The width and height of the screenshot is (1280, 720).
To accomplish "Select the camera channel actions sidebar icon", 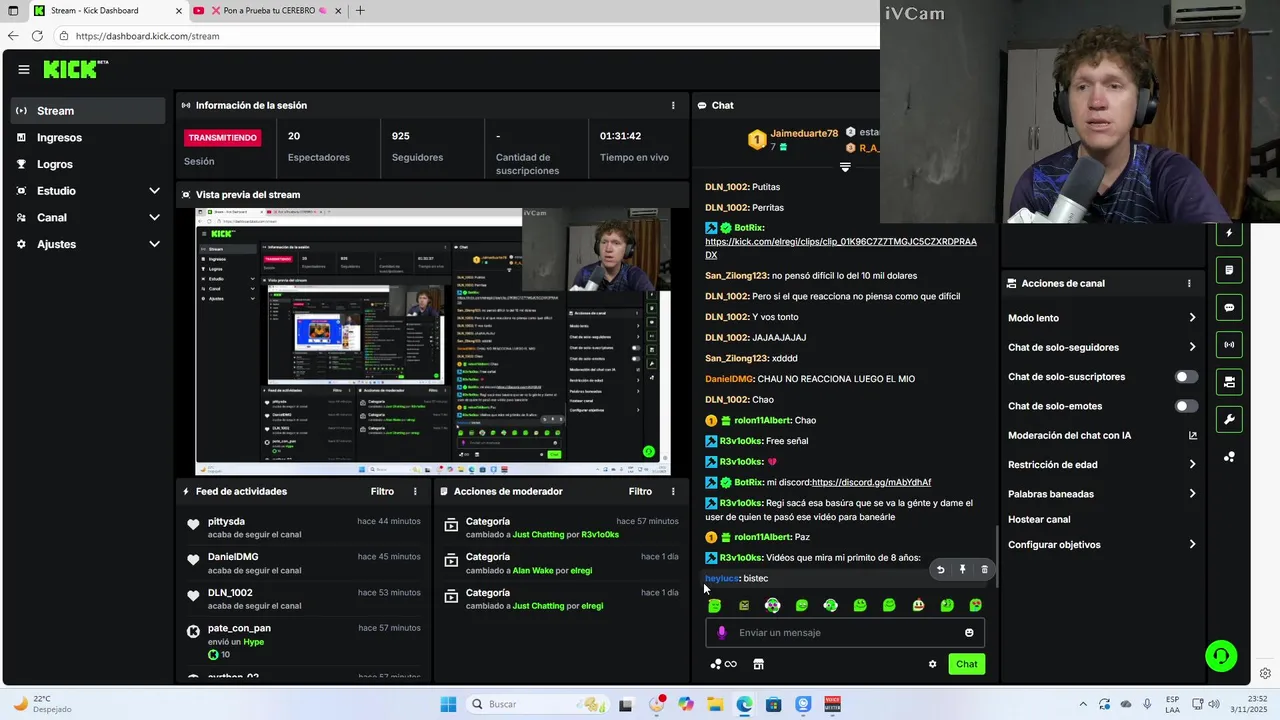I will coord(1229,382).
